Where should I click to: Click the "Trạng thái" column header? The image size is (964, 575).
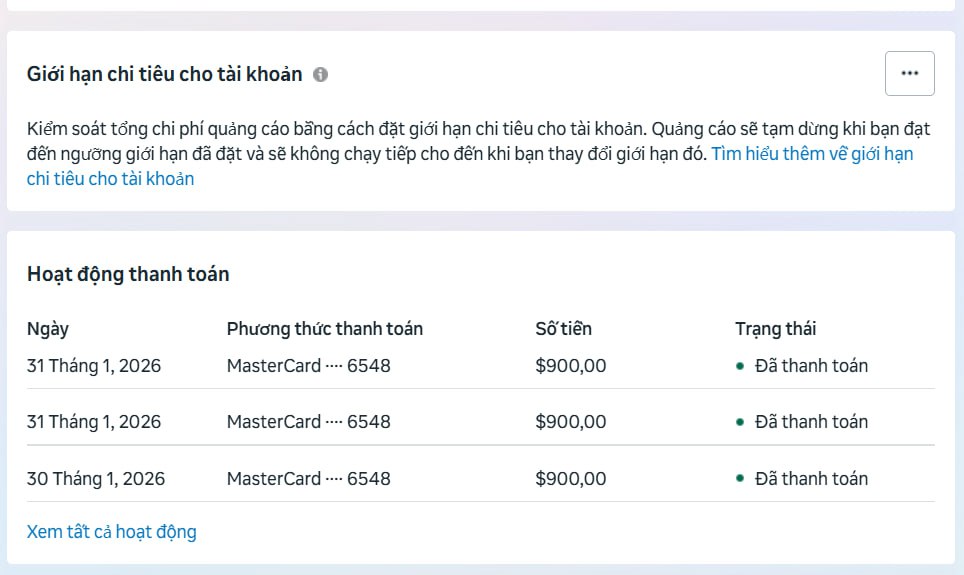776,329
